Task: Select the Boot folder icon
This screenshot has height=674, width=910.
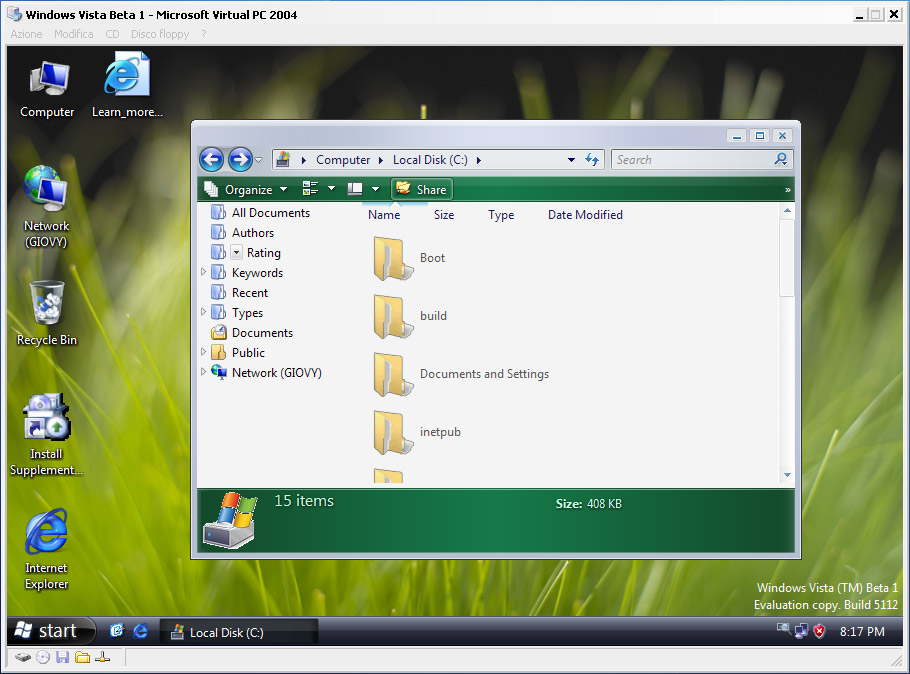Action: click(x=392, y=258)
